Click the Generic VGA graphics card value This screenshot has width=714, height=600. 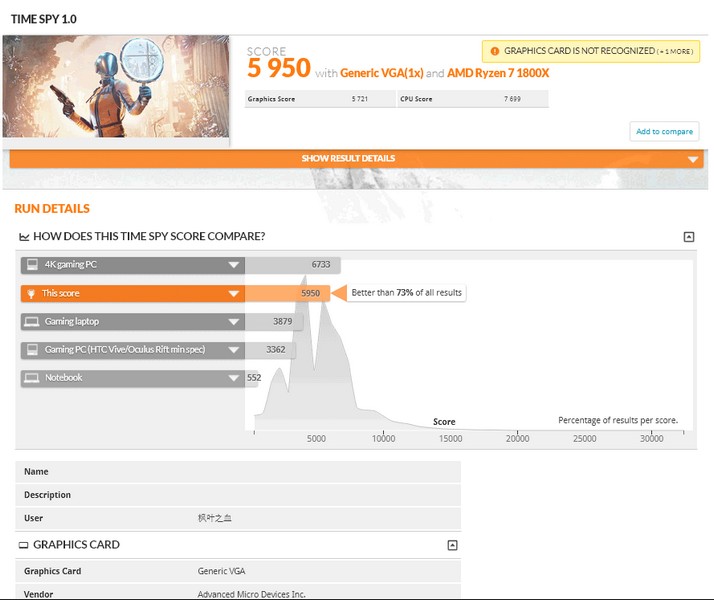click(x=221, y=571)
